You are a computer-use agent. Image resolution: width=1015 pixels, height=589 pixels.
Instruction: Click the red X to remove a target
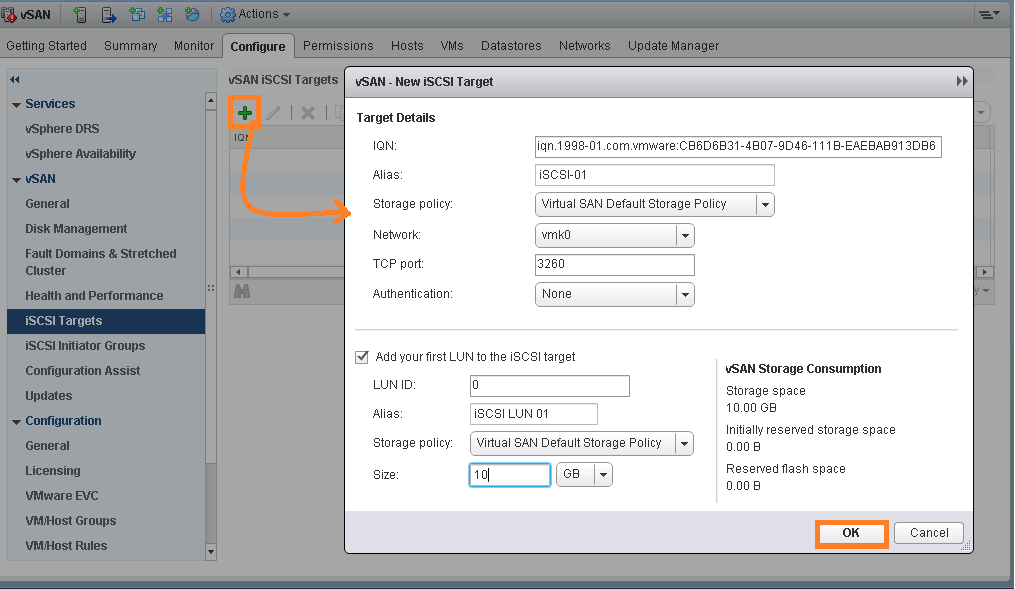pos(307,112)
